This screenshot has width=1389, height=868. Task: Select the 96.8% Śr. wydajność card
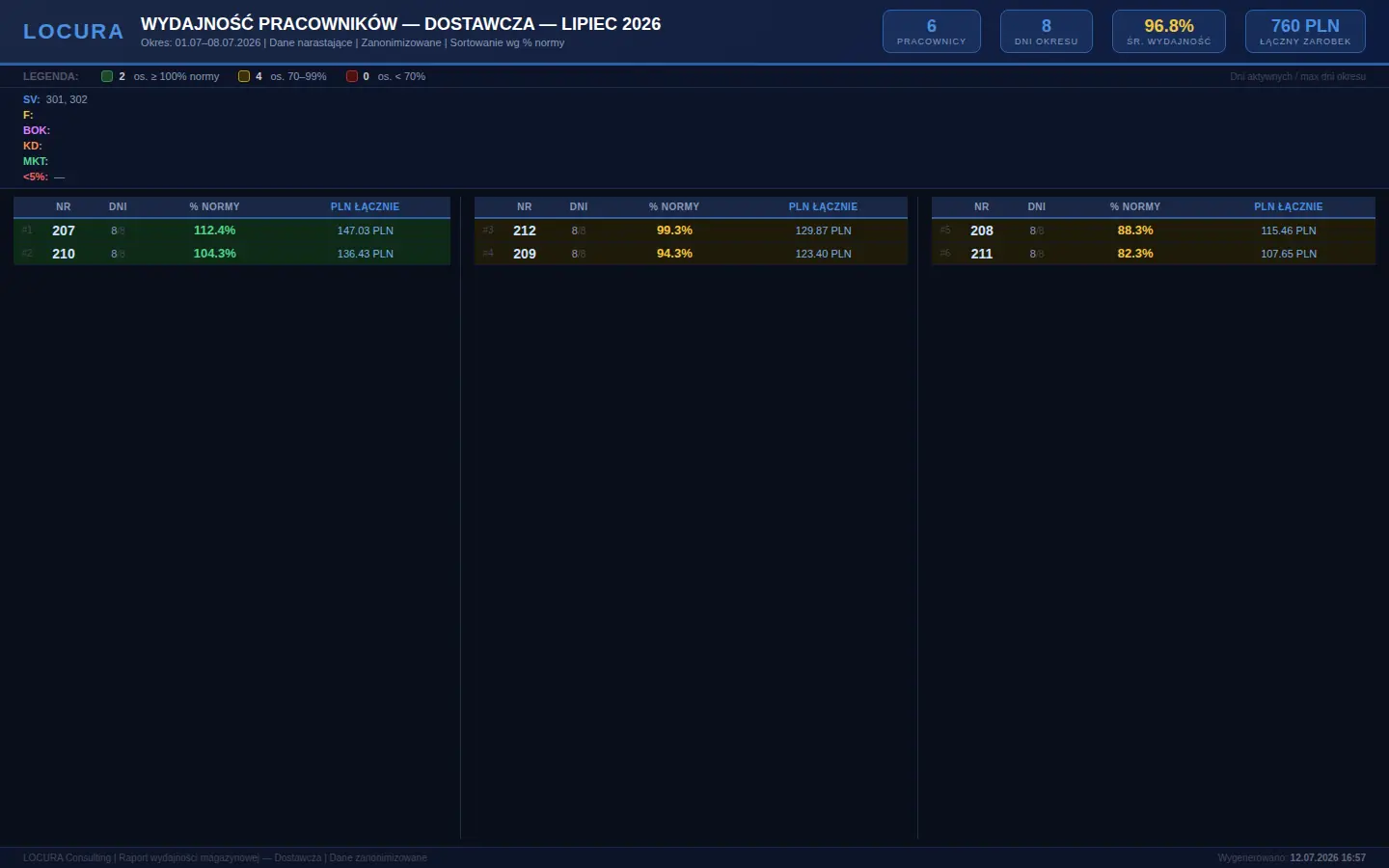coord(1169,32)
